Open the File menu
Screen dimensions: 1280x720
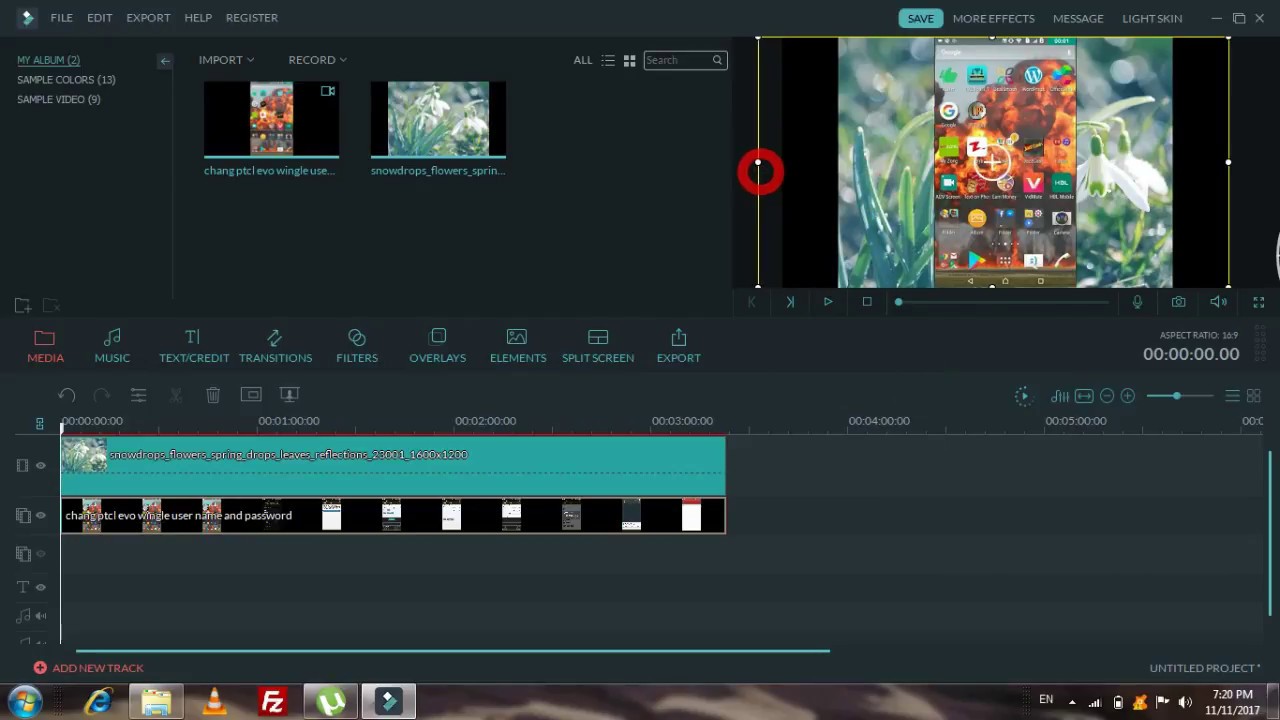click(61, 18)
